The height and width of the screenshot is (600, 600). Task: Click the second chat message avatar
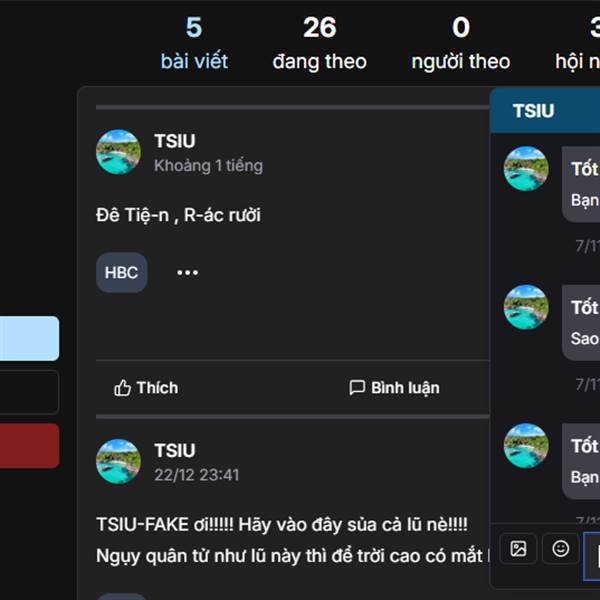click(x=526, y=307)
